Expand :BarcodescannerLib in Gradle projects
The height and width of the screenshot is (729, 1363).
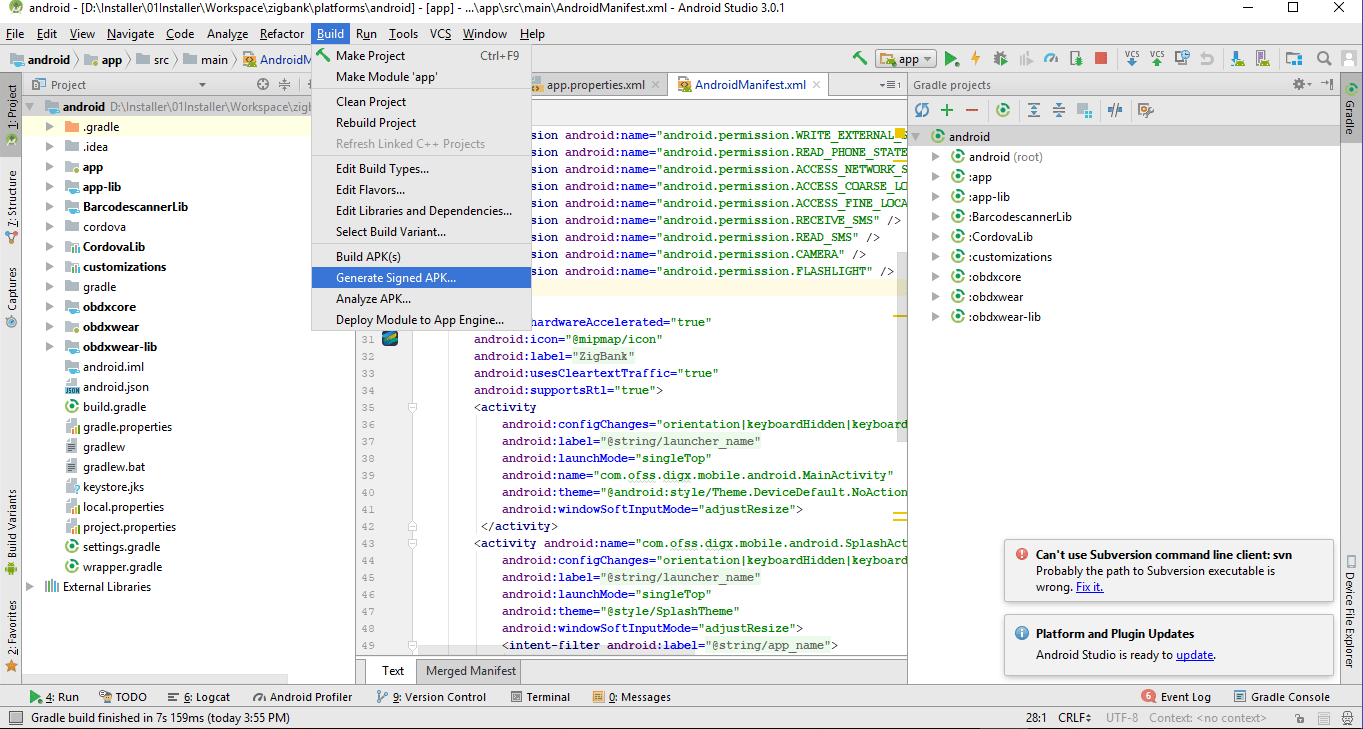tap(936, 217)
